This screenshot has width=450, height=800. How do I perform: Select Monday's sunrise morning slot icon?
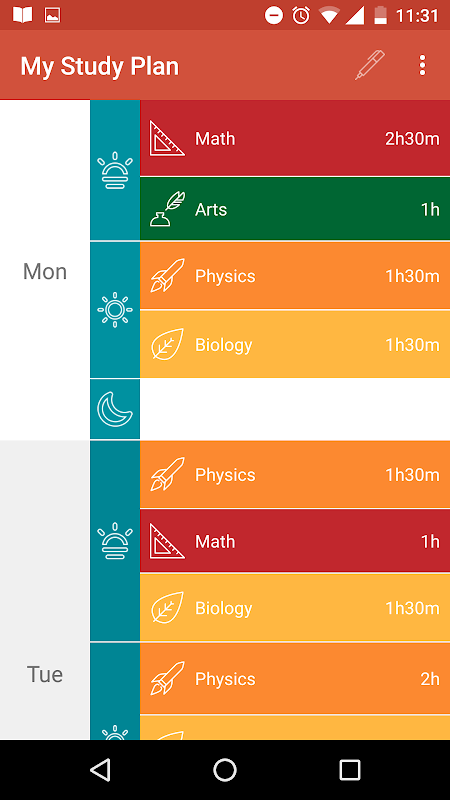click(x=115, y=170)
